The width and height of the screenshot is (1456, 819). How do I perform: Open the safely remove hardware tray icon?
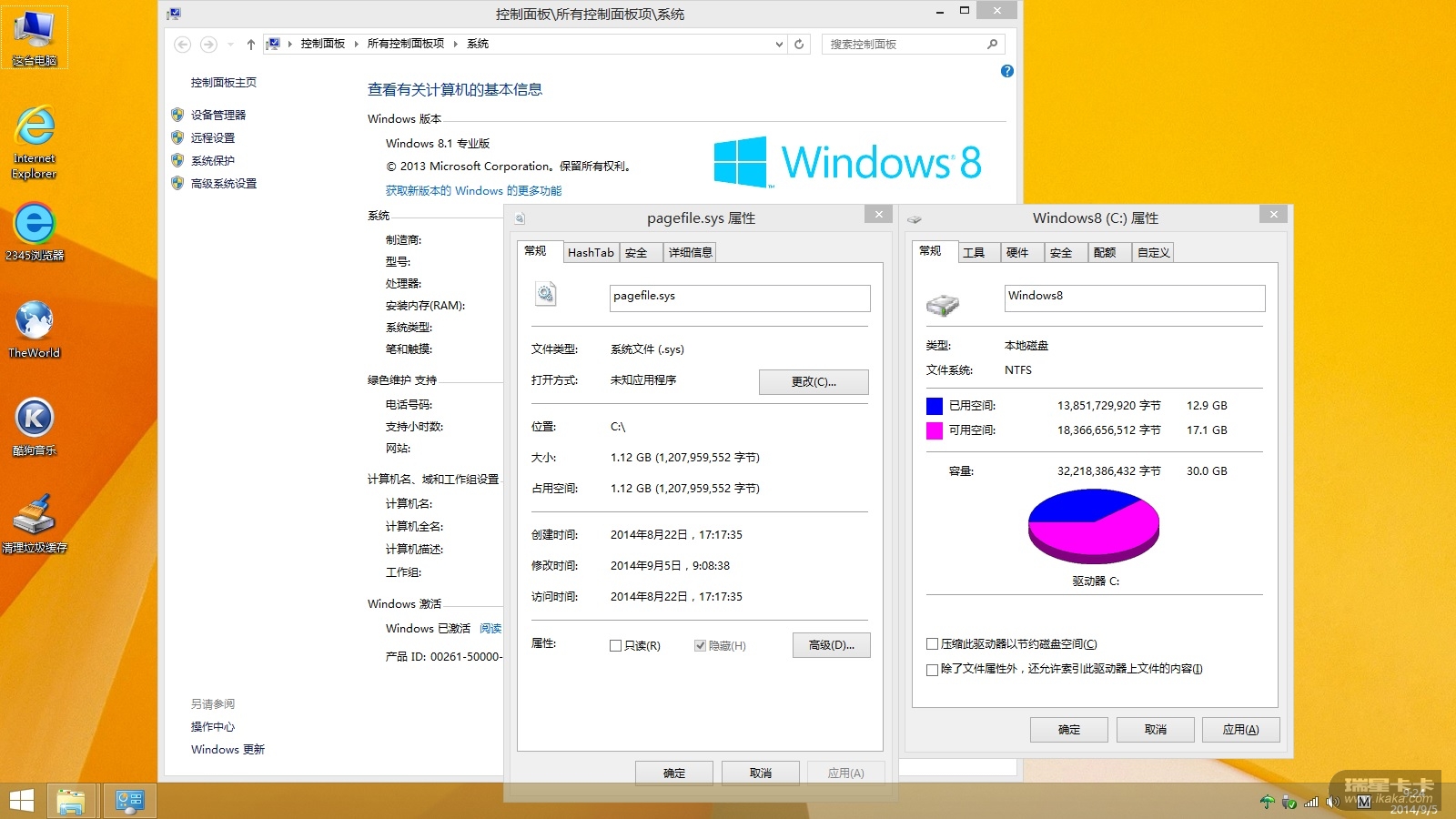[1289, 802]
